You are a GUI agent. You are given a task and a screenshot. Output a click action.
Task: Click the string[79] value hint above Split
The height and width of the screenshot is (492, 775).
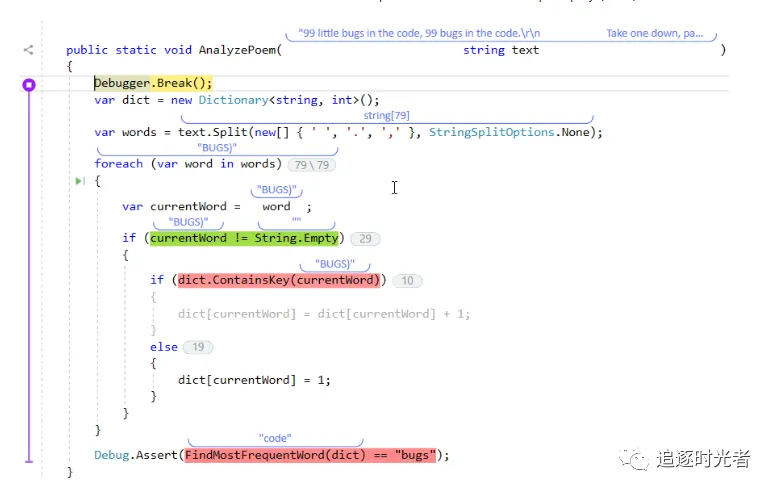387,115
